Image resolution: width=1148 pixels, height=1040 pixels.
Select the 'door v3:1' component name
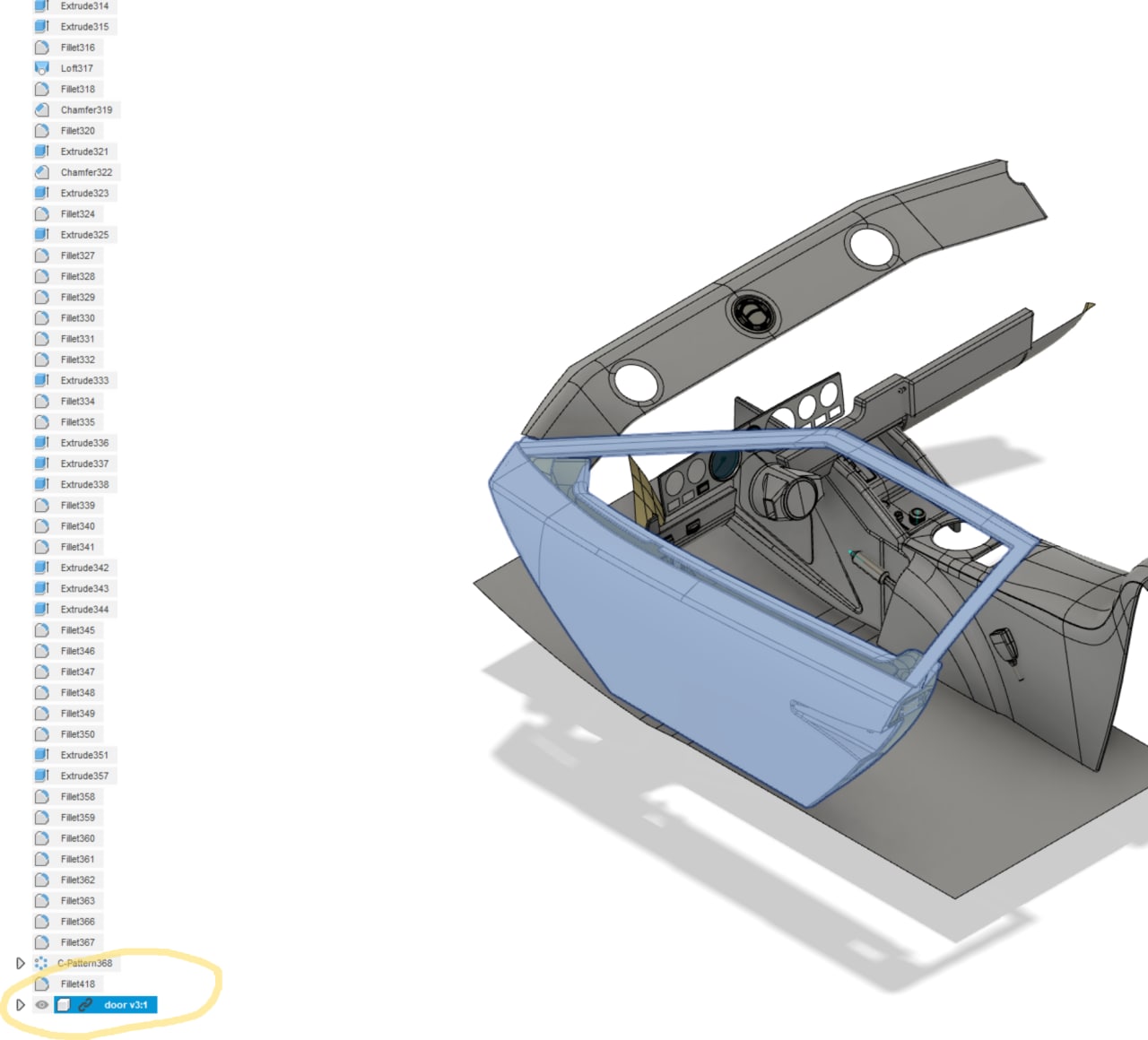126,1005
